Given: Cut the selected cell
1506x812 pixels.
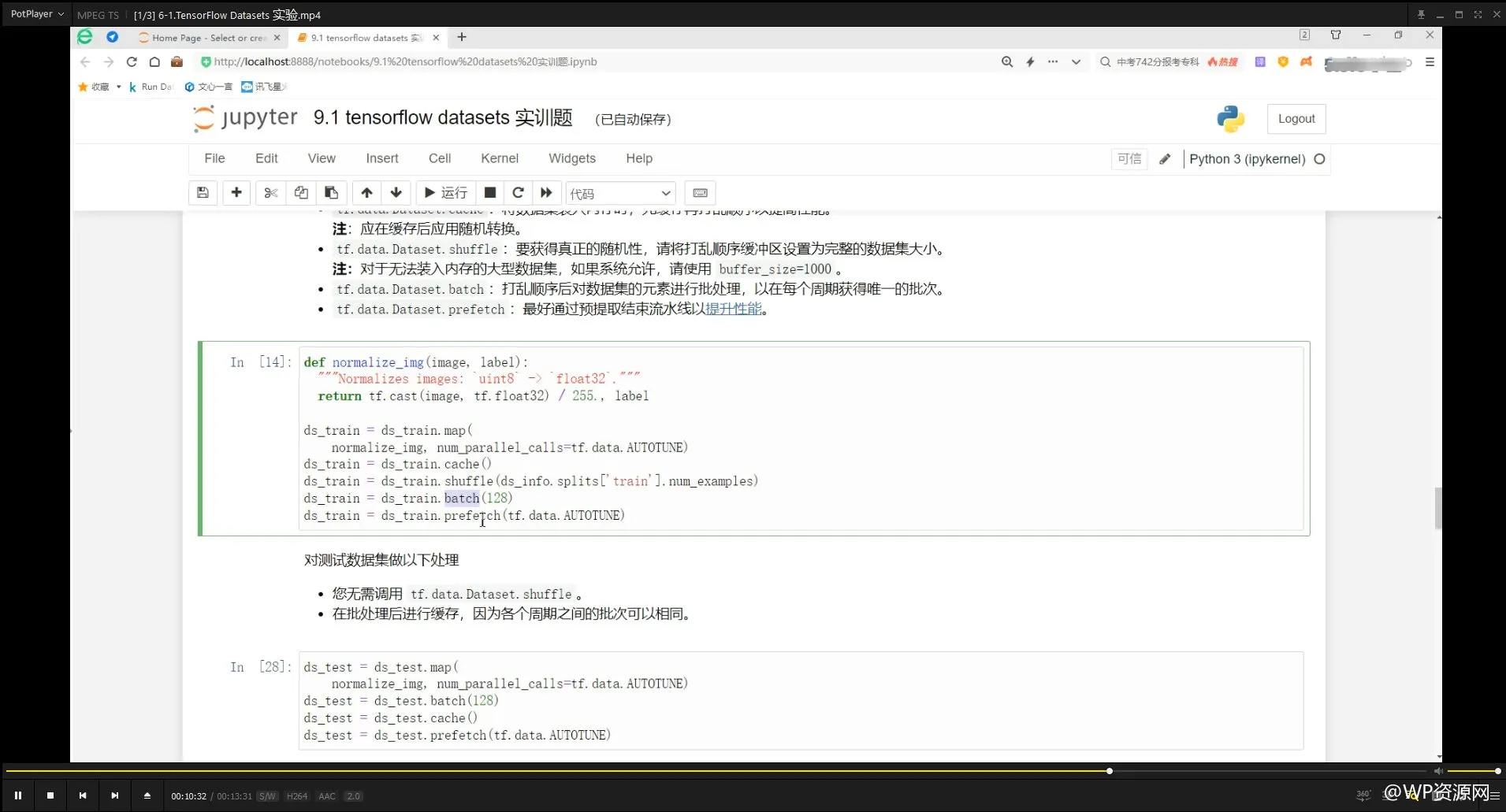Looking at the screenshot, I should click(270, 193).
